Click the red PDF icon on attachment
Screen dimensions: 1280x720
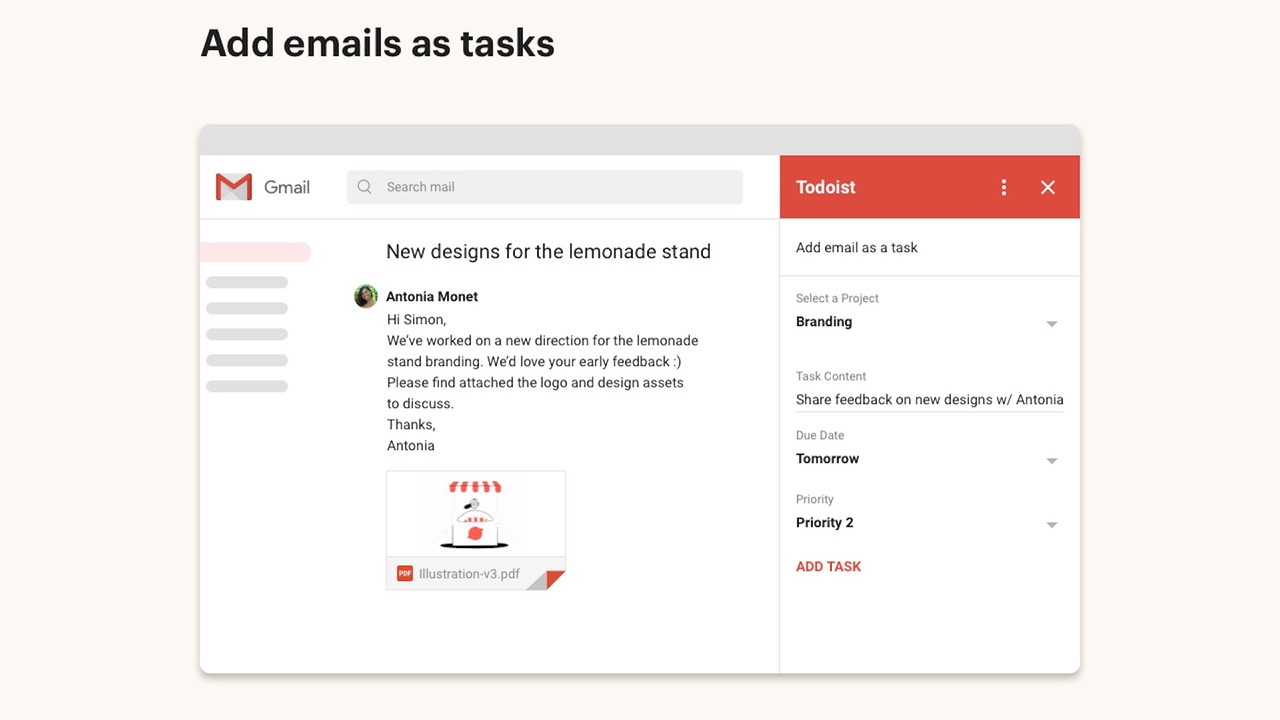(x=405, y=573)
